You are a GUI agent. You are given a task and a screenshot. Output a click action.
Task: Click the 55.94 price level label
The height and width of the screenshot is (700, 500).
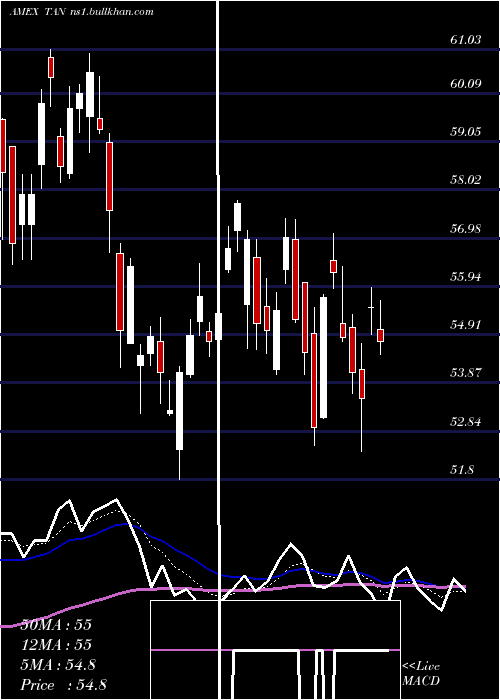click(x=466, y=277)
